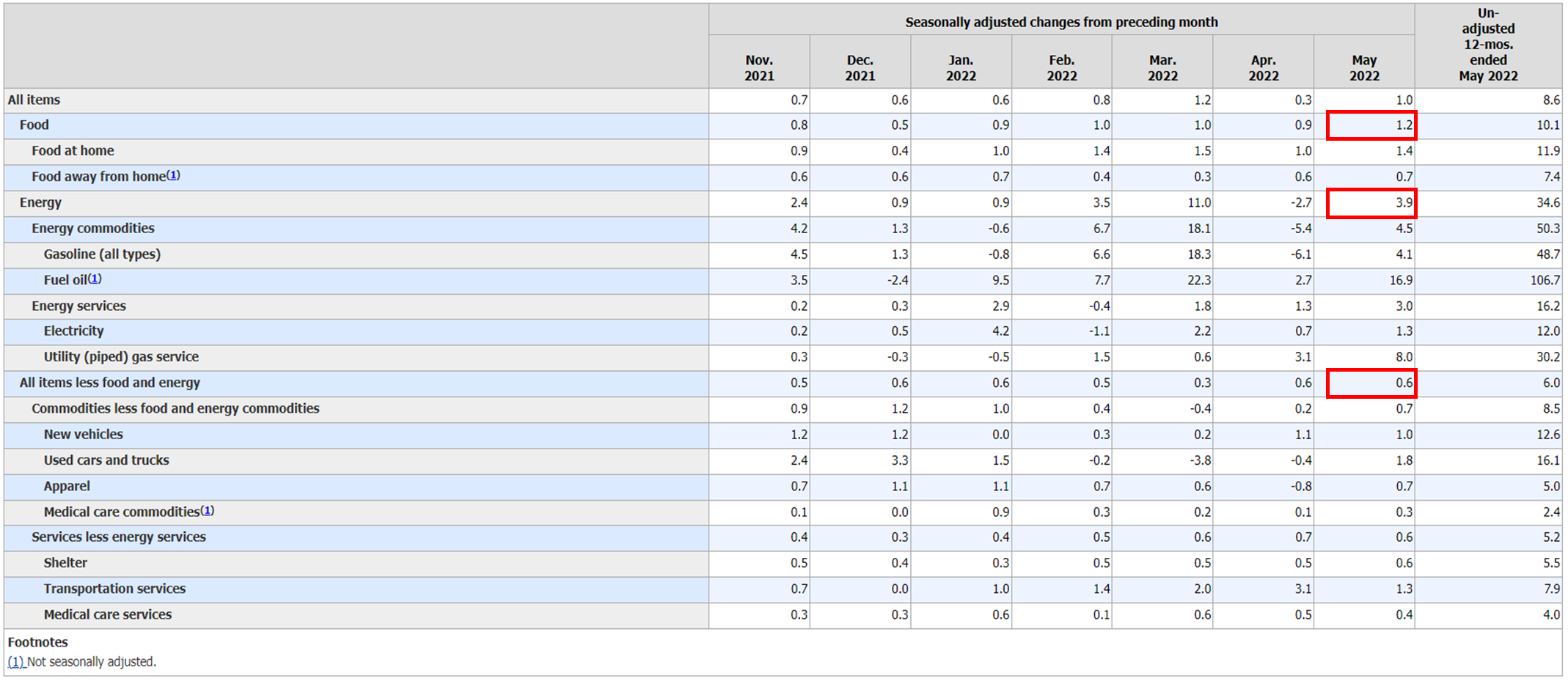The height and width of the screenshot is (681, 1568).
Task: Click the 7.4 value for Food away from home
Action: click(x=1551, y=176)
